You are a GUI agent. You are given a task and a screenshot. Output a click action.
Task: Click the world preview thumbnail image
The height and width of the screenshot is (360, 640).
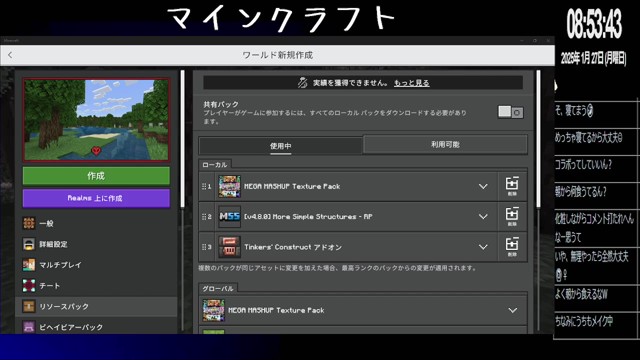pyautogui.click(x=96, y=120)
